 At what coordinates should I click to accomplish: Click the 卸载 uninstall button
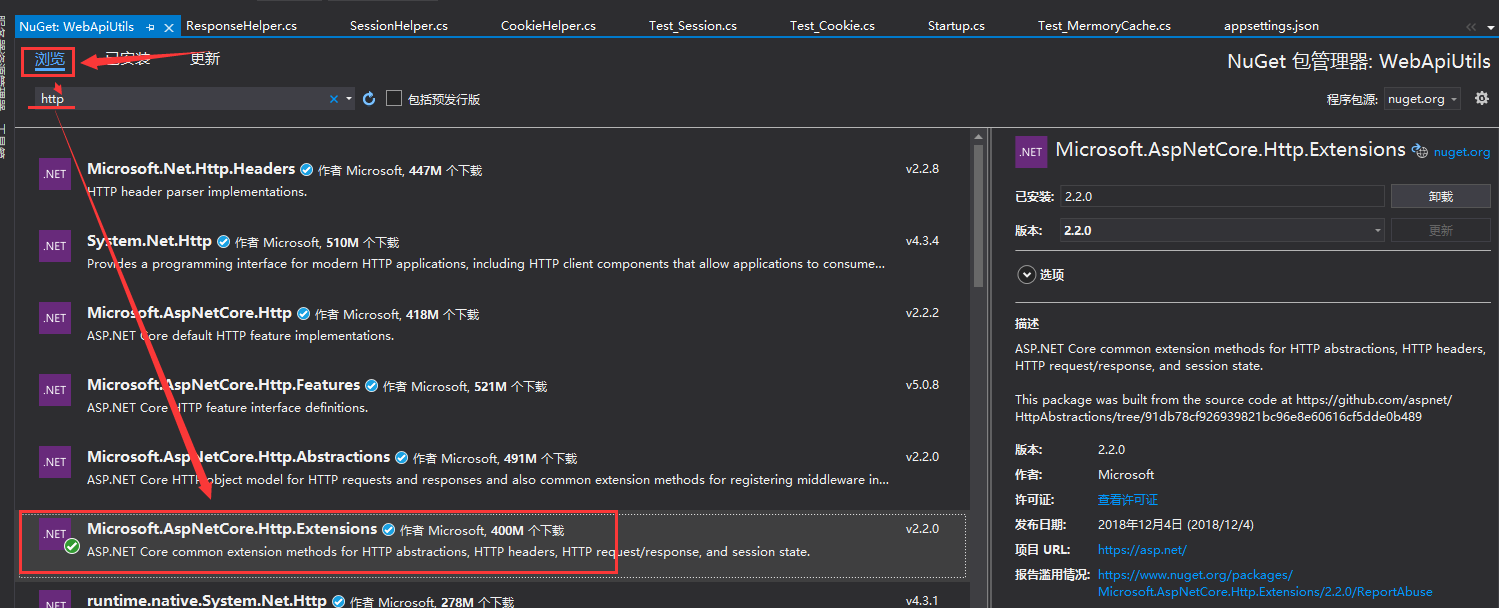coord(1440,196)
